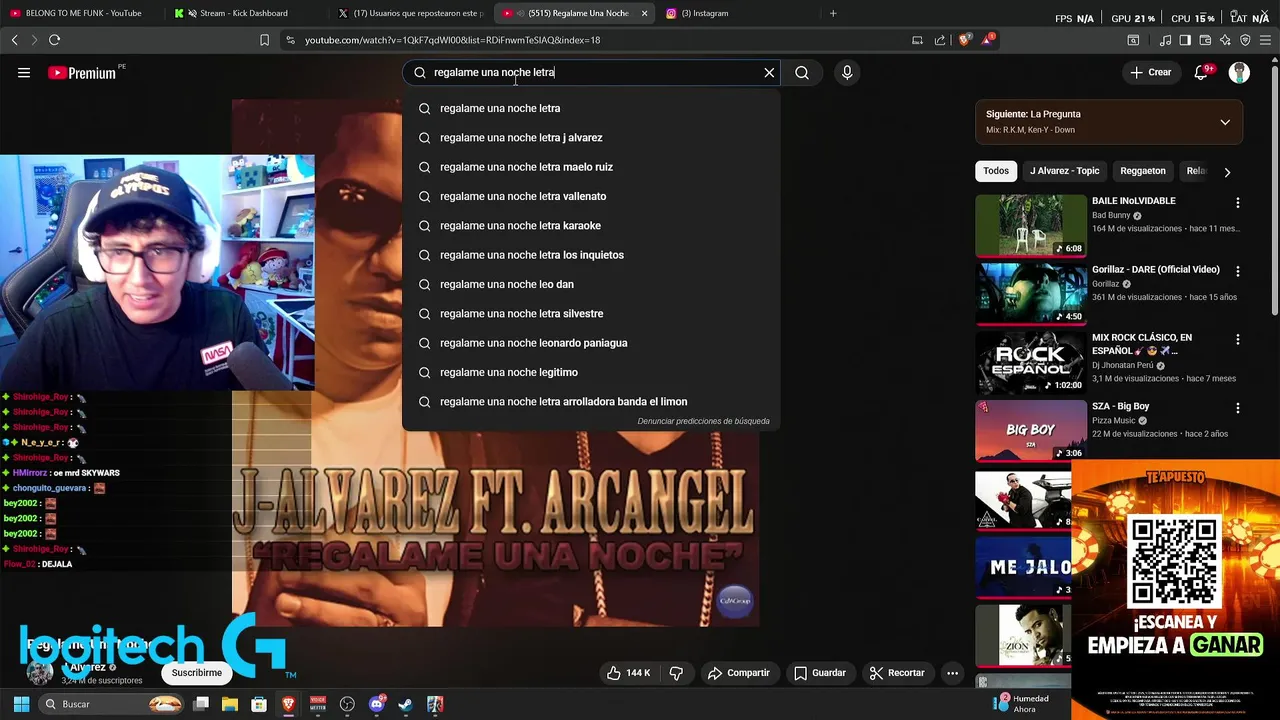
Task: Click the Compartir button
Action: (x=739, y=673)
